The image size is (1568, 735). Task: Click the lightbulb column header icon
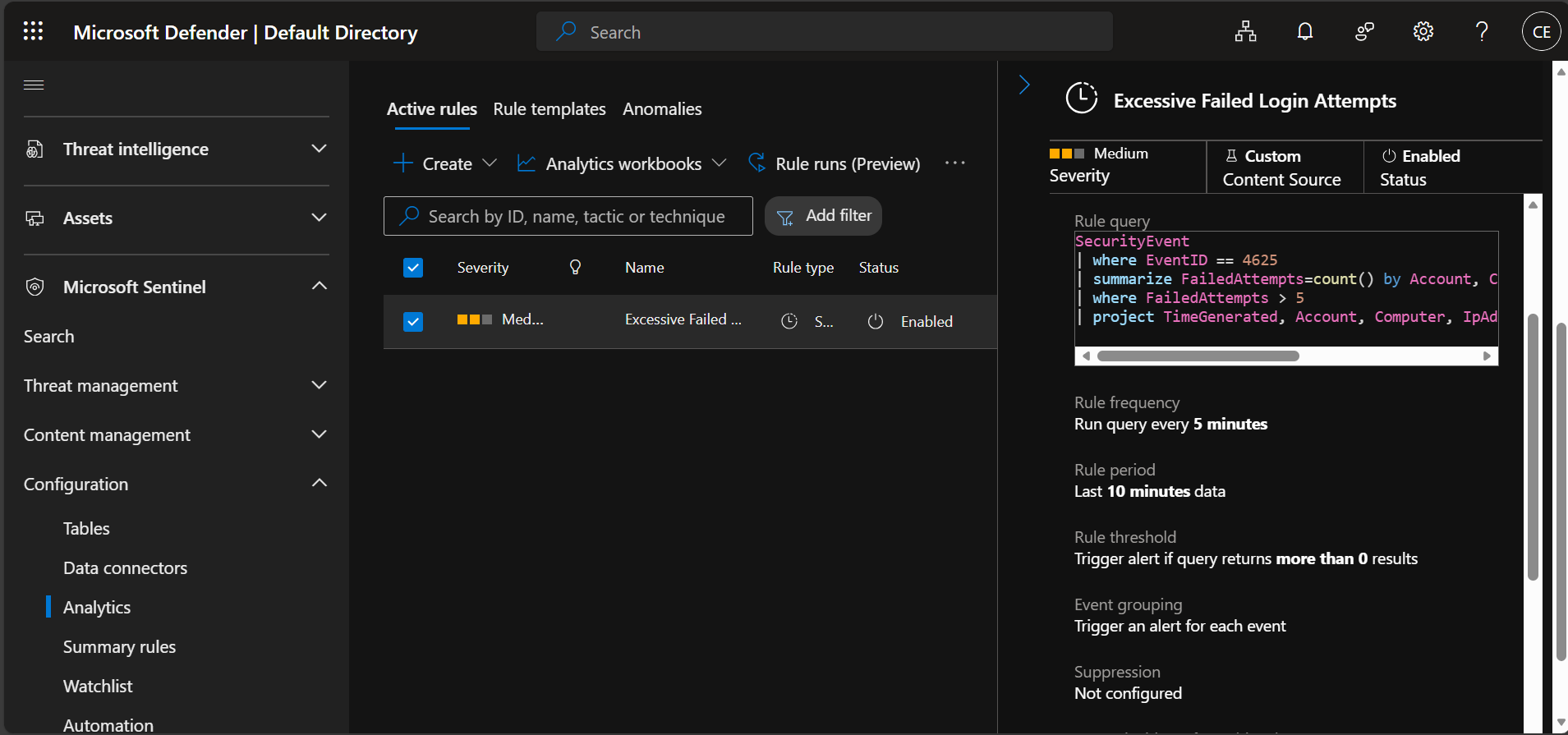(575, 267)
